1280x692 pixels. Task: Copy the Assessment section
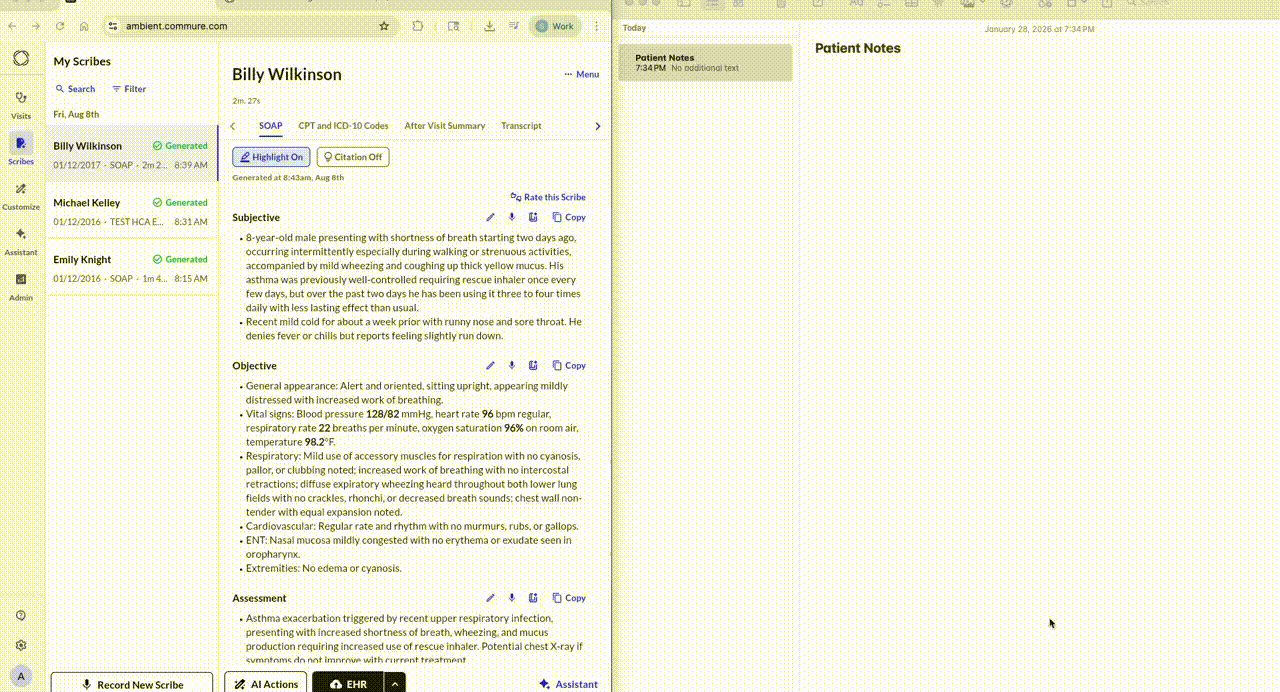pyautogui.click(x=568, y=597)
